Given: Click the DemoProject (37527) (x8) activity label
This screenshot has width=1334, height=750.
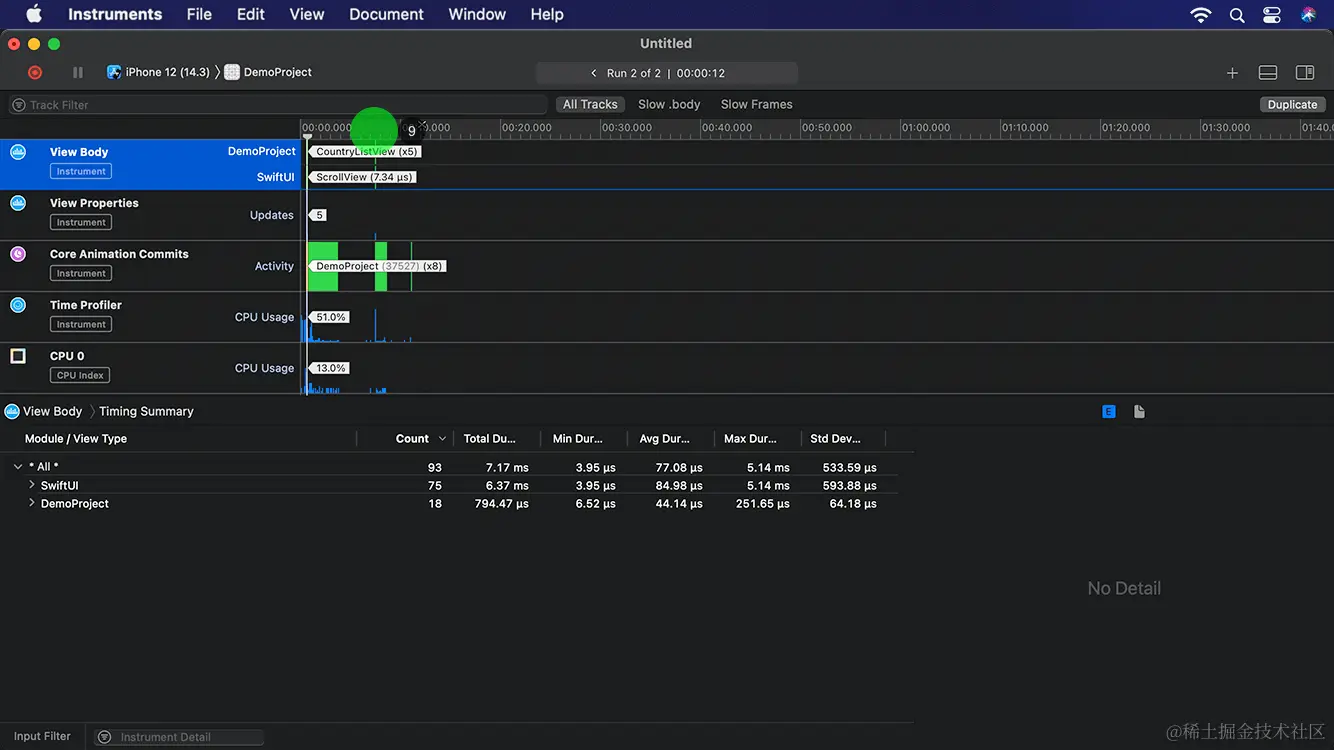Looking at the screenshot, I should [x=378, y=266].
